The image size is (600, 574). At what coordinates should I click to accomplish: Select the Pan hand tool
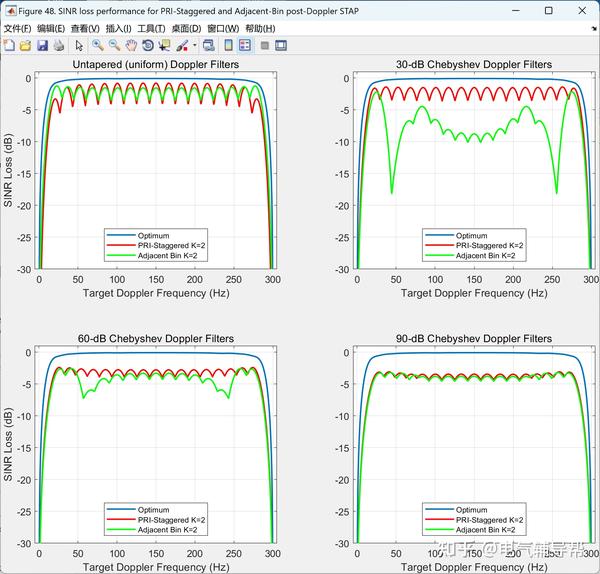point(131,46)
